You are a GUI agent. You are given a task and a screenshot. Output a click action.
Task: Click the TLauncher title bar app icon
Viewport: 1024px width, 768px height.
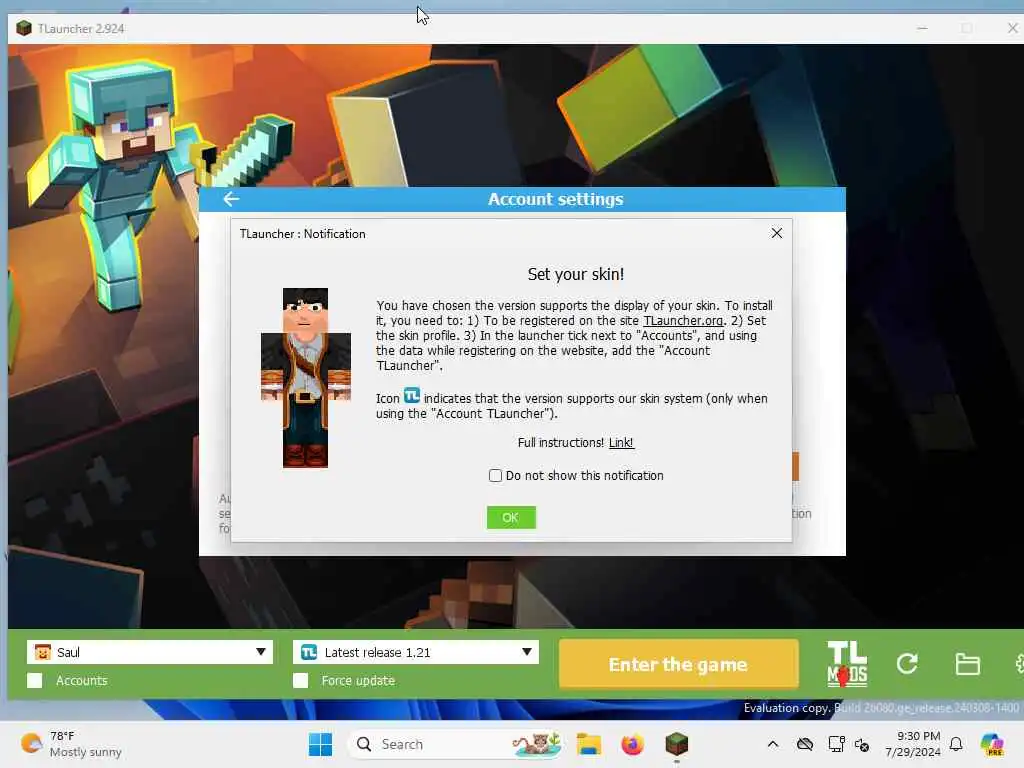click(x=24, y=28)
